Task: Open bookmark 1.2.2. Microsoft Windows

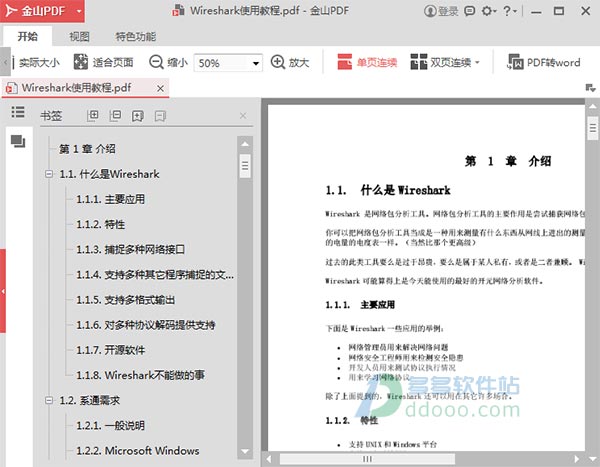Action: click(138, 451)
